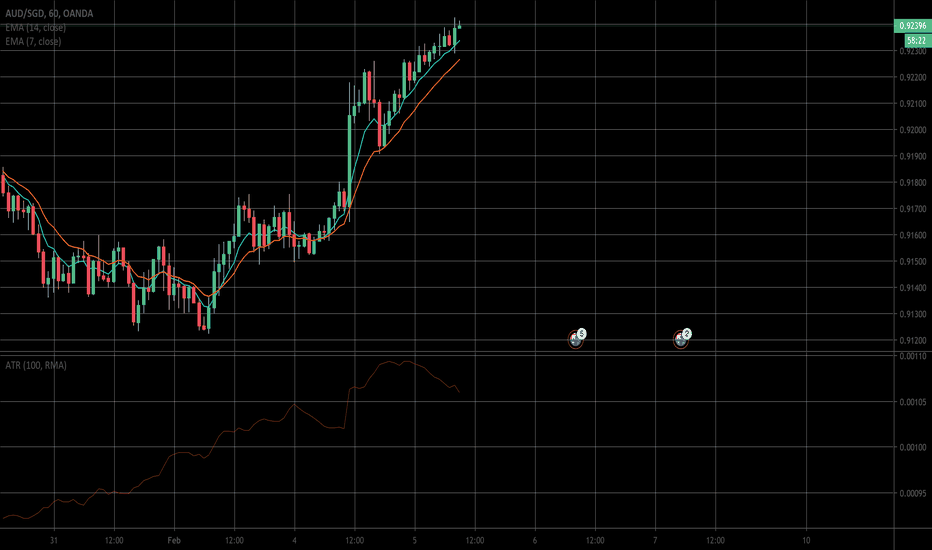Select the EMA (14, close) indicator label

pyautogui.click(x=36, y=27)
